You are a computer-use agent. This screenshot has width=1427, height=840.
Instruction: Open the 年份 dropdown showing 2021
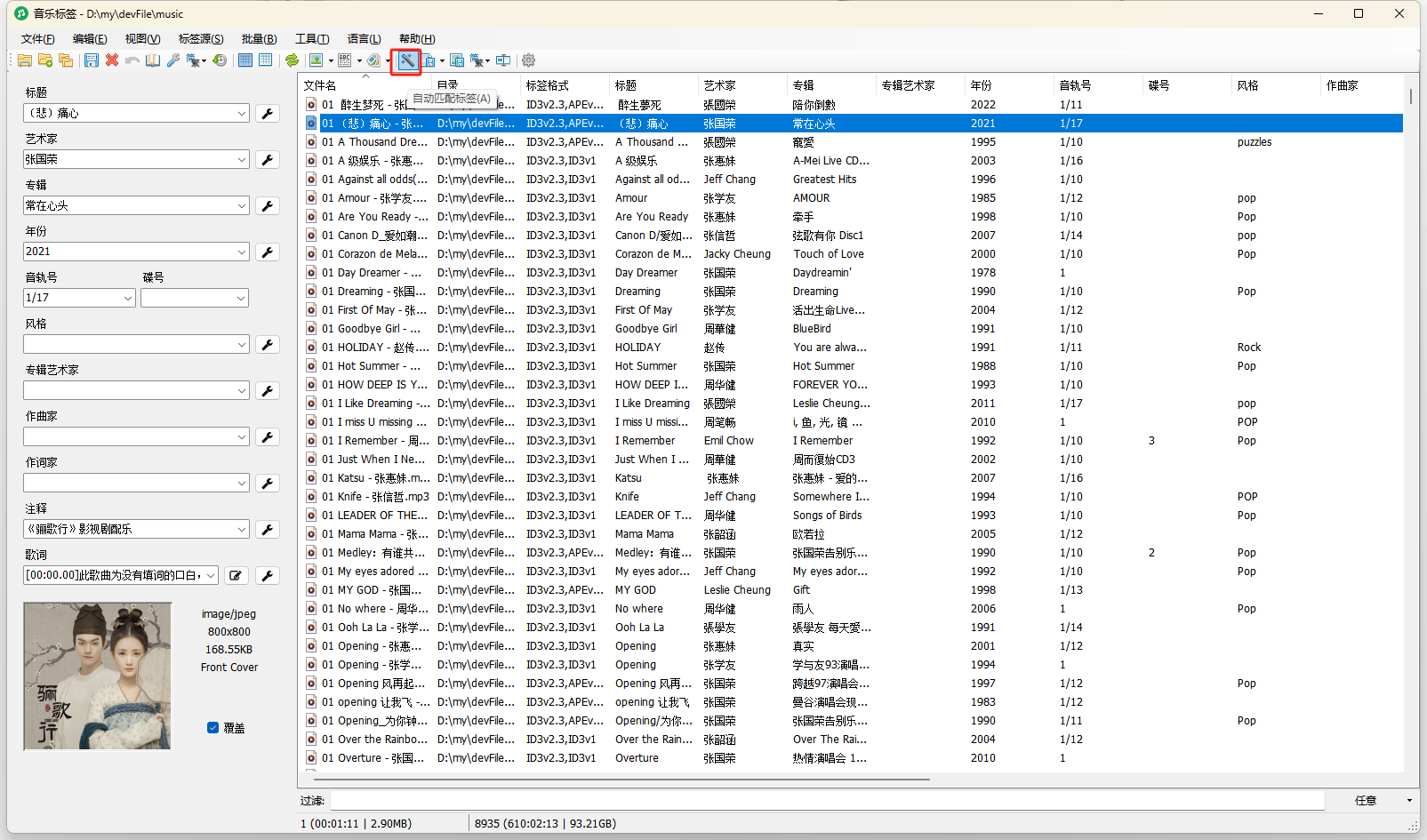coord(242,252)
